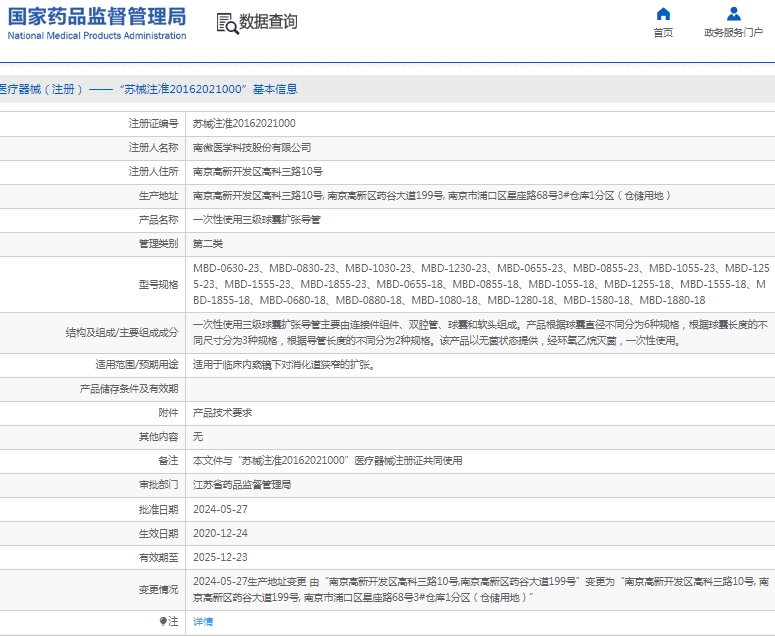Click the 管理类别 label

(158, 244)
